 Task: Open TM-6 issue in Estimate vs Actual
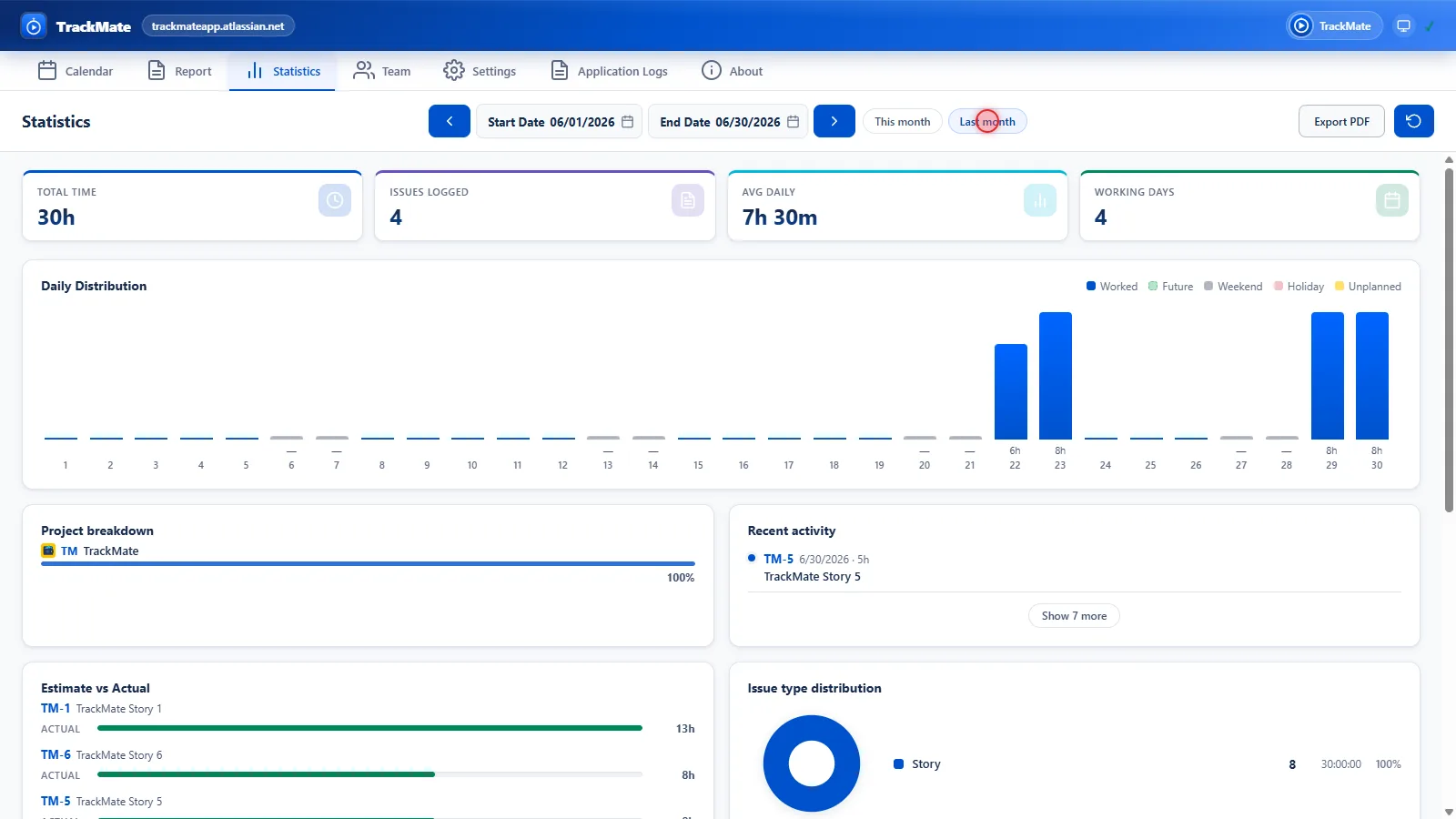point(56,754)
